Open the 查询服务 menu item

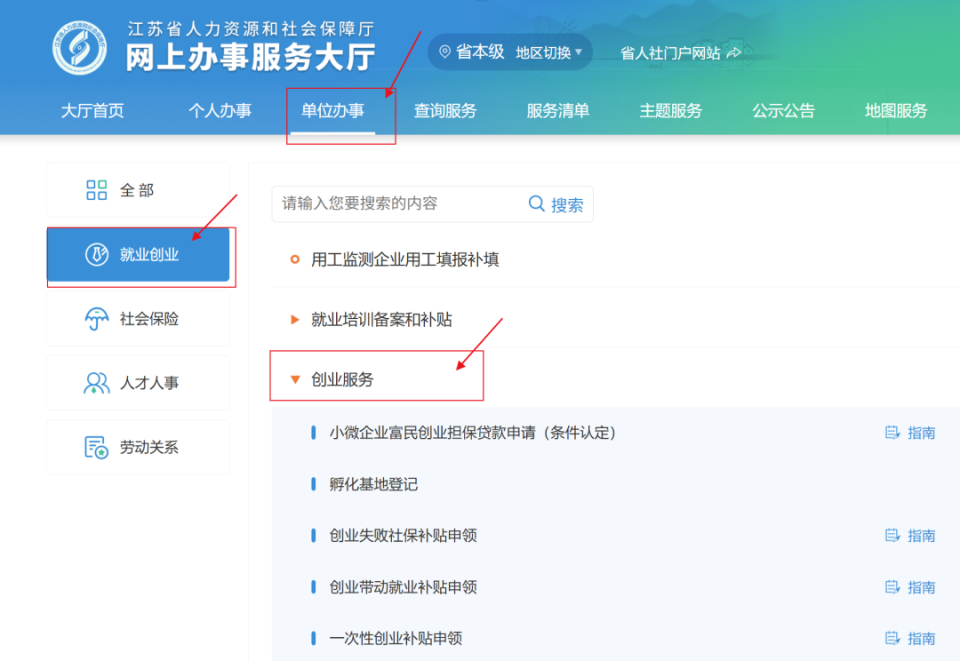tap(445, 111)
